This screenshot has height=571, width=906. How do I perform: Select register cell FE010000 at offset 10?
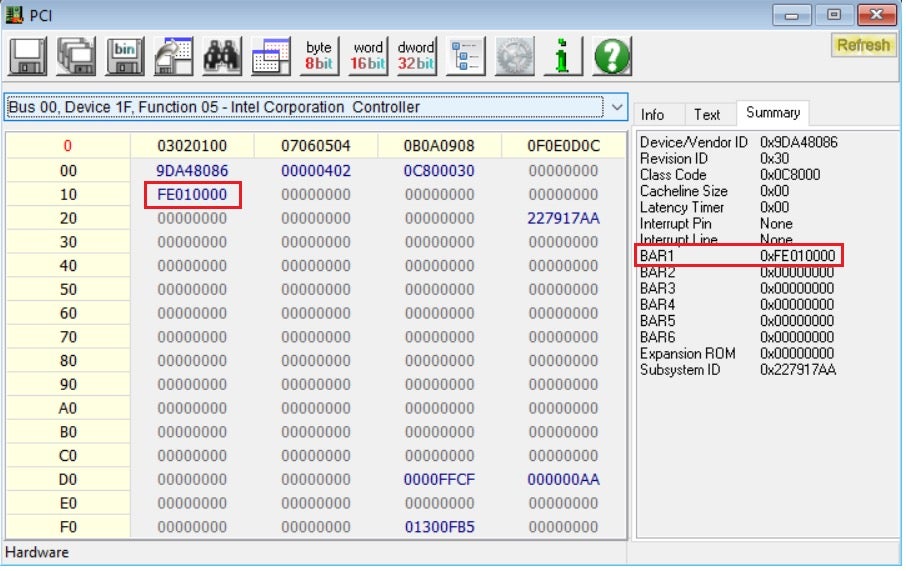pyautogui.click(x=192, y=195)
